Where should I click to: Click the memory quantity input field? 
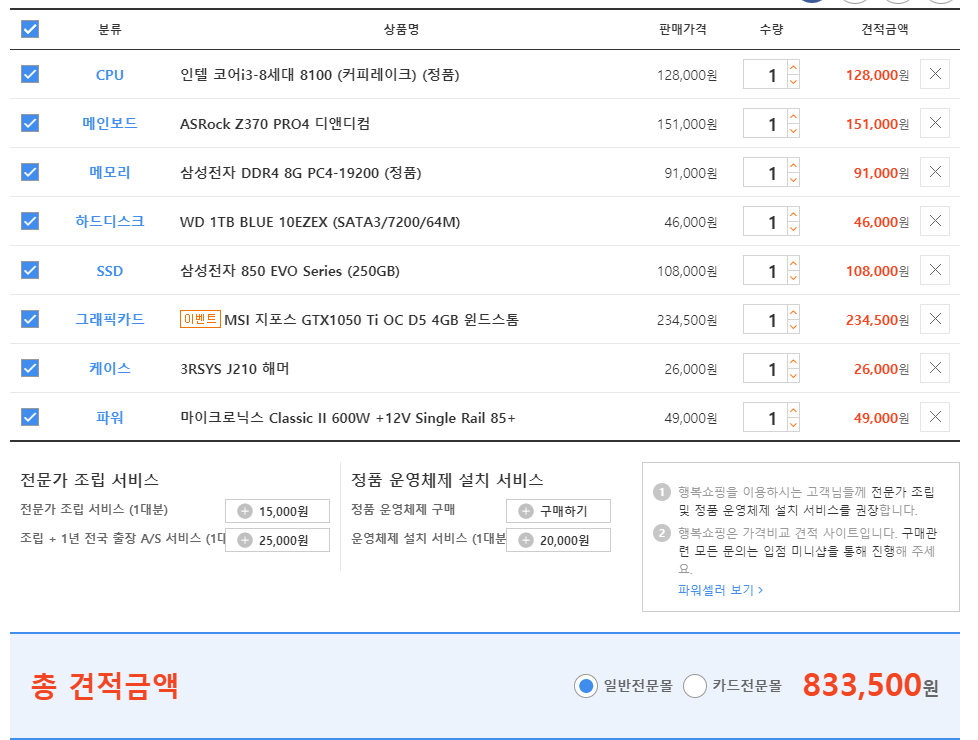click(765, 173)
